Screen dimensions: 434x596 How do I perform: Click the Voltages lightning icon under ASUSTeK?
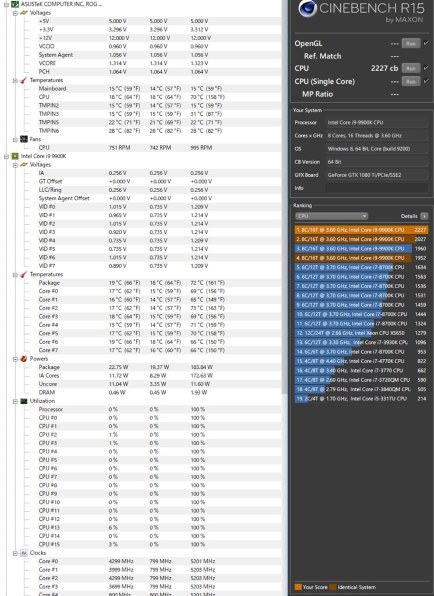pos(24,13)
